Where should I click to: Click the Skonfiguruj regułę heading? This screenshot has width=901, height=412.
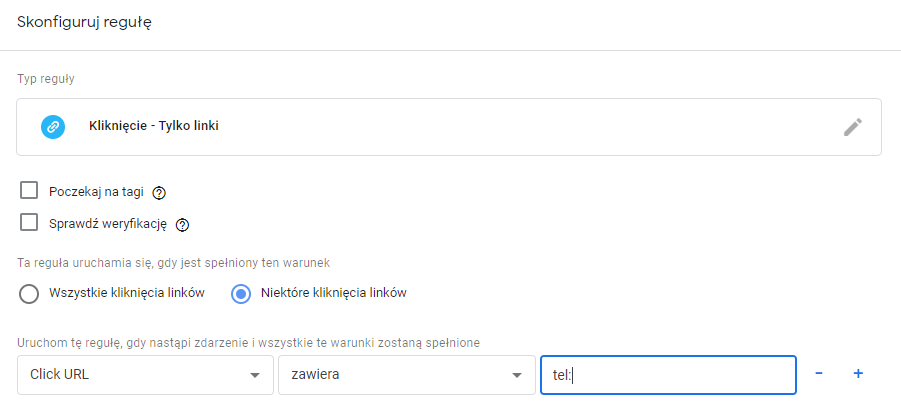[84, 24]
